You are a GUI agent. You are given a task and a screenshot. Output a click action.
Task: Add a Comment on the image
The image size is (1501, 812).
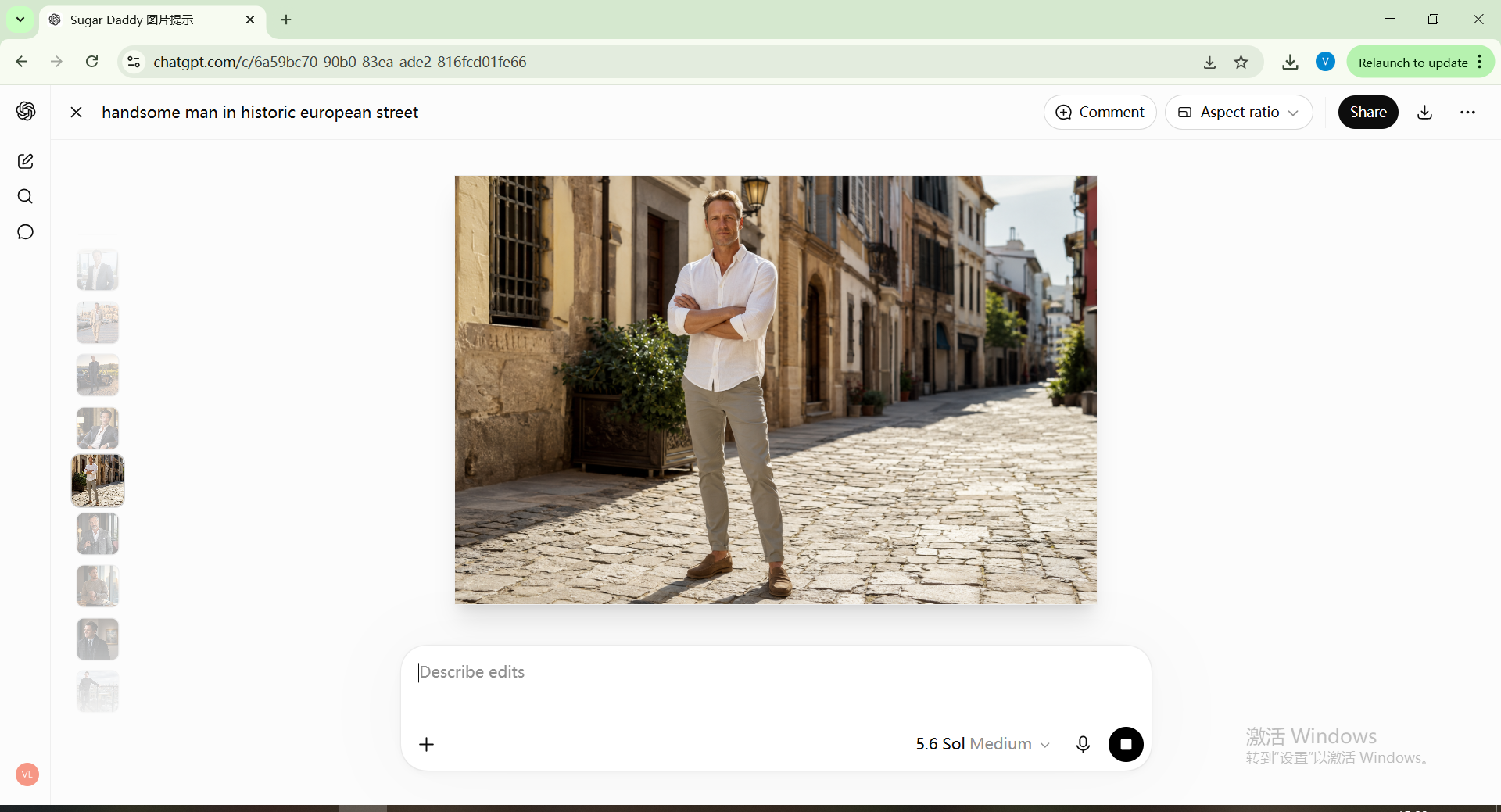click(1100, 113)
